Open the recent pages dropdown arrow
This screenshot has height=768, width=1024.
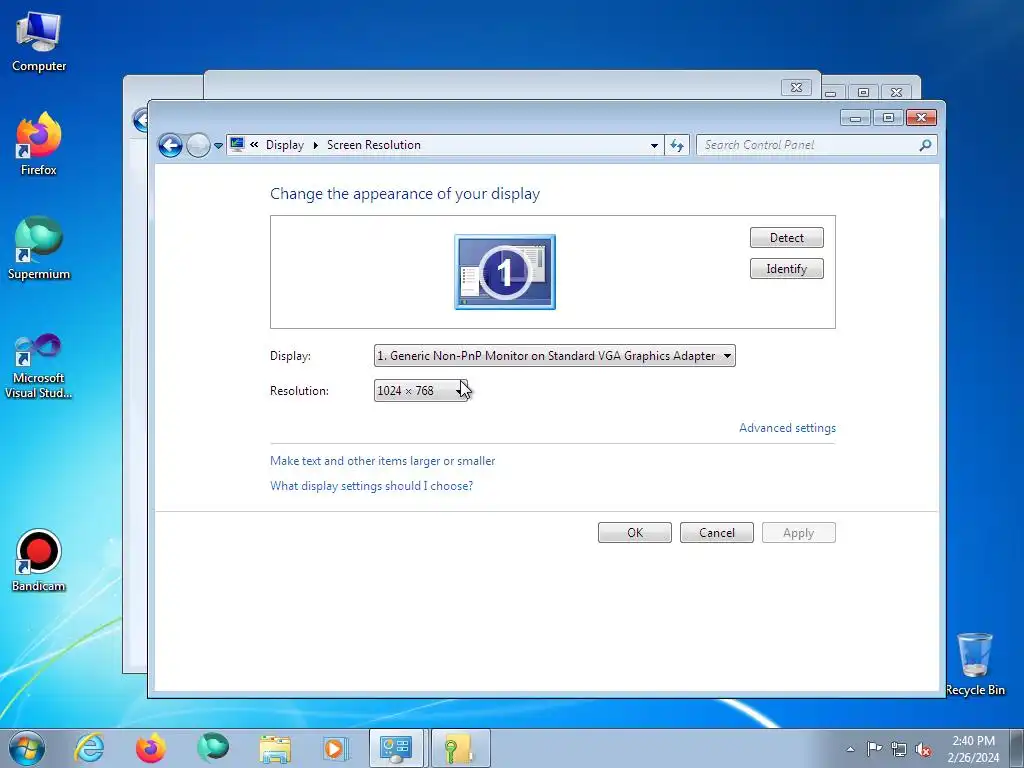tap(218, 146)
